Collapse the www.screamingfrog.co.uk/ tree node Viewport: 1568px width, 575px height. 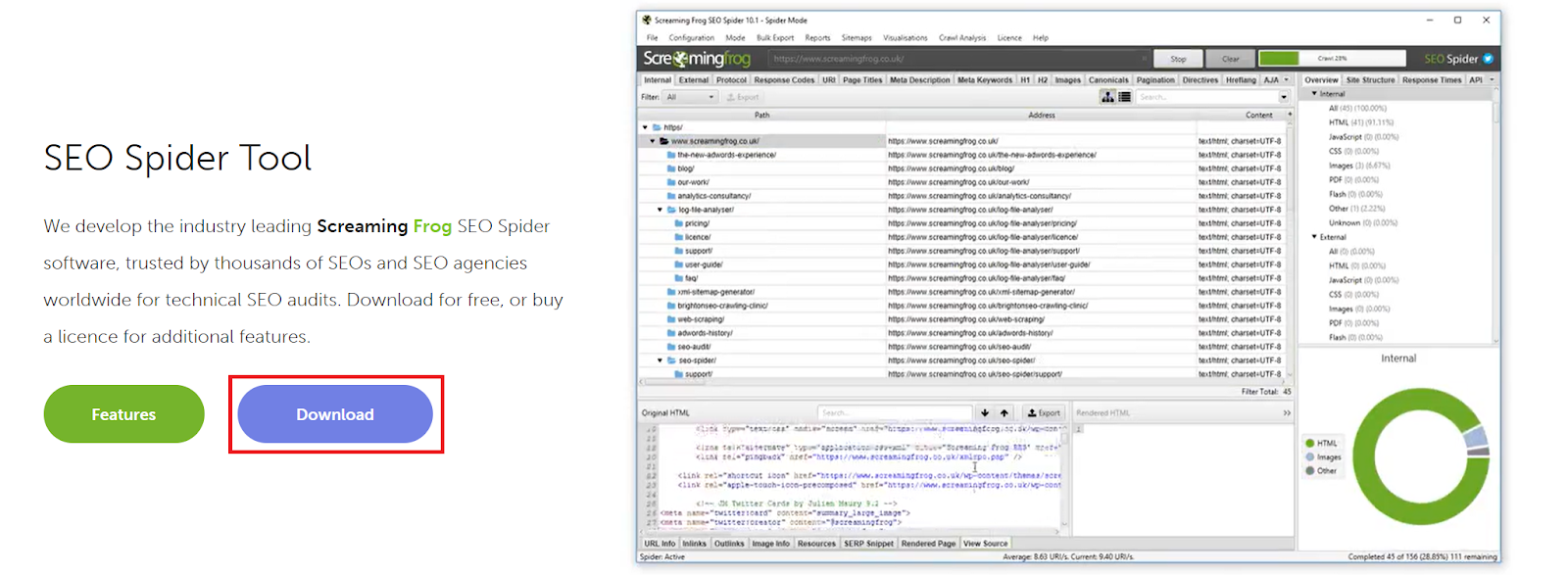click(x=653, y=141)
